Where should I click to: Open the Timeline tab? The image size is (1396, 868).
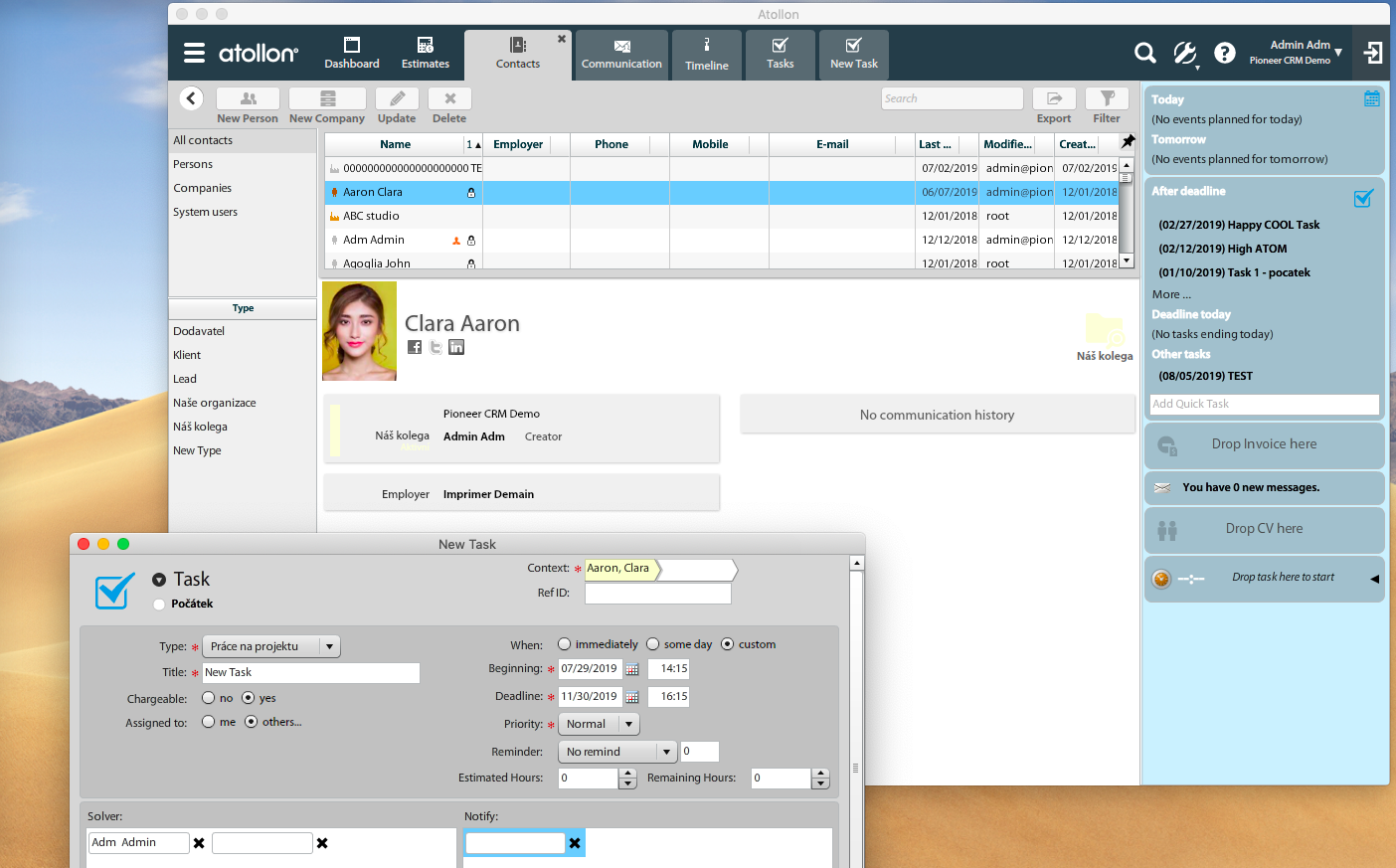pos(706,54)
